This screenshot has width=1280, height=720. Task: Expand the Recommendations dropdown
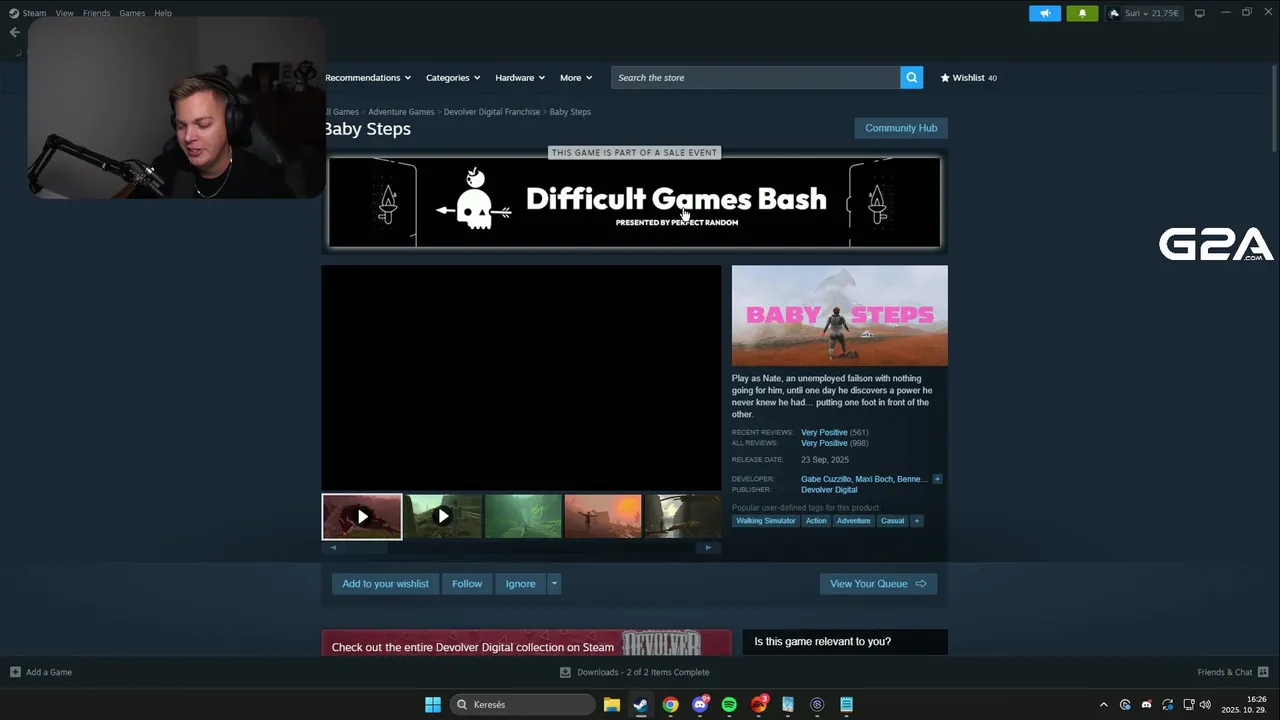368,77
